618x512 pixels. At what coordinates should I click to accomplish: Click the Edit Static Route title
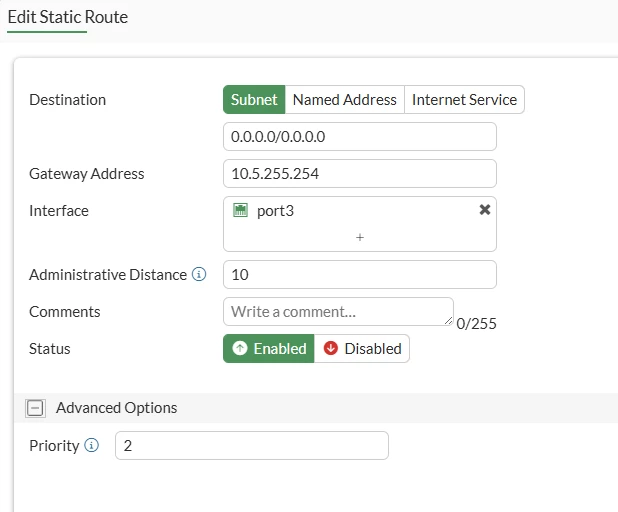pos(68,17)
